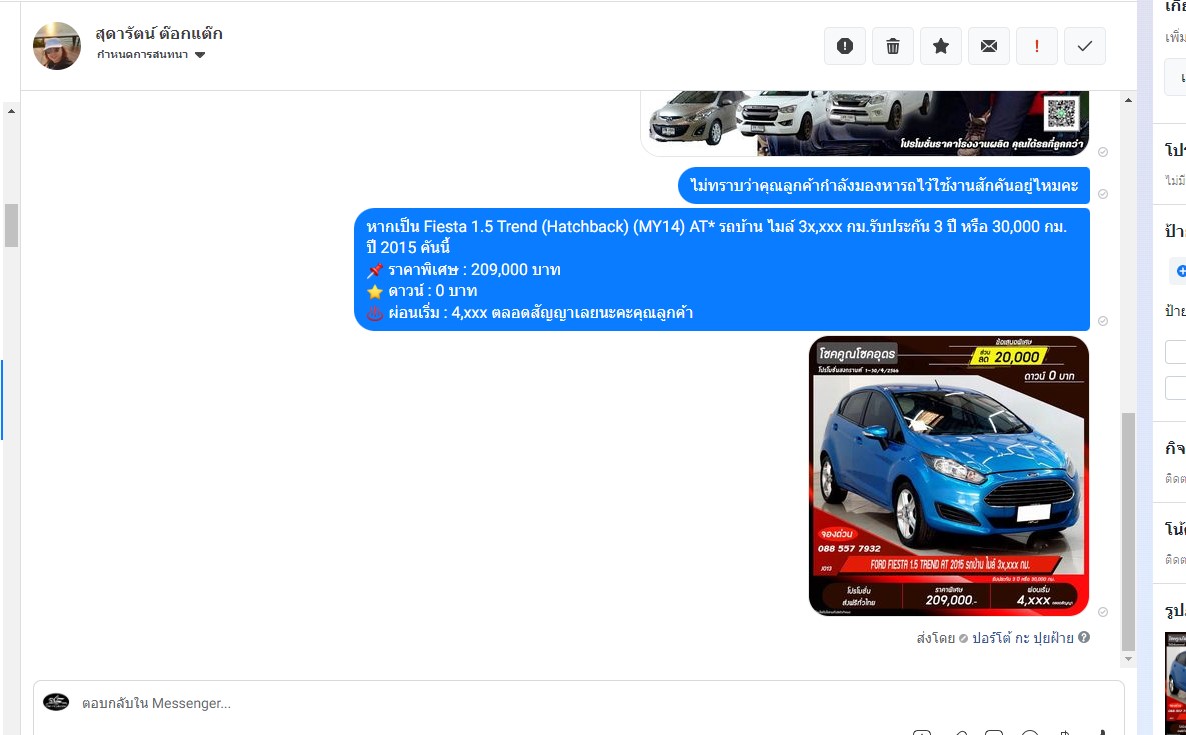Click sender link ปอร์โต้ กะ ปุยฝ้าย
The height and width of the screenshot is (735, 1186).
1022,638
